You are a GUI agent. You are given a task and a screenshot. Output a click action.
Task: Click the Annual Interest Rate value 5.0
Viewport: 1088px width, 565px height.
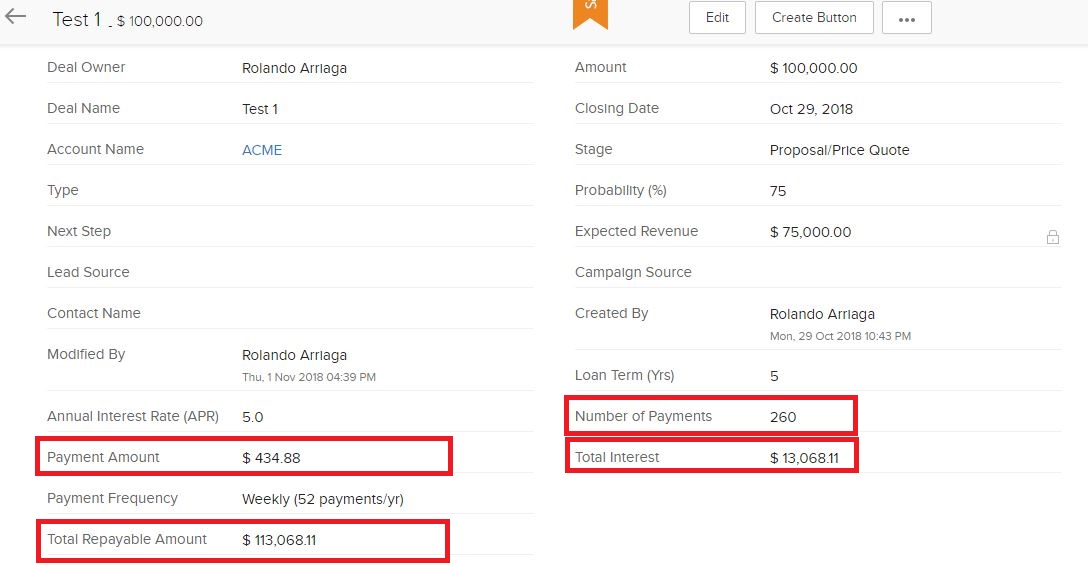pos(252,417)
